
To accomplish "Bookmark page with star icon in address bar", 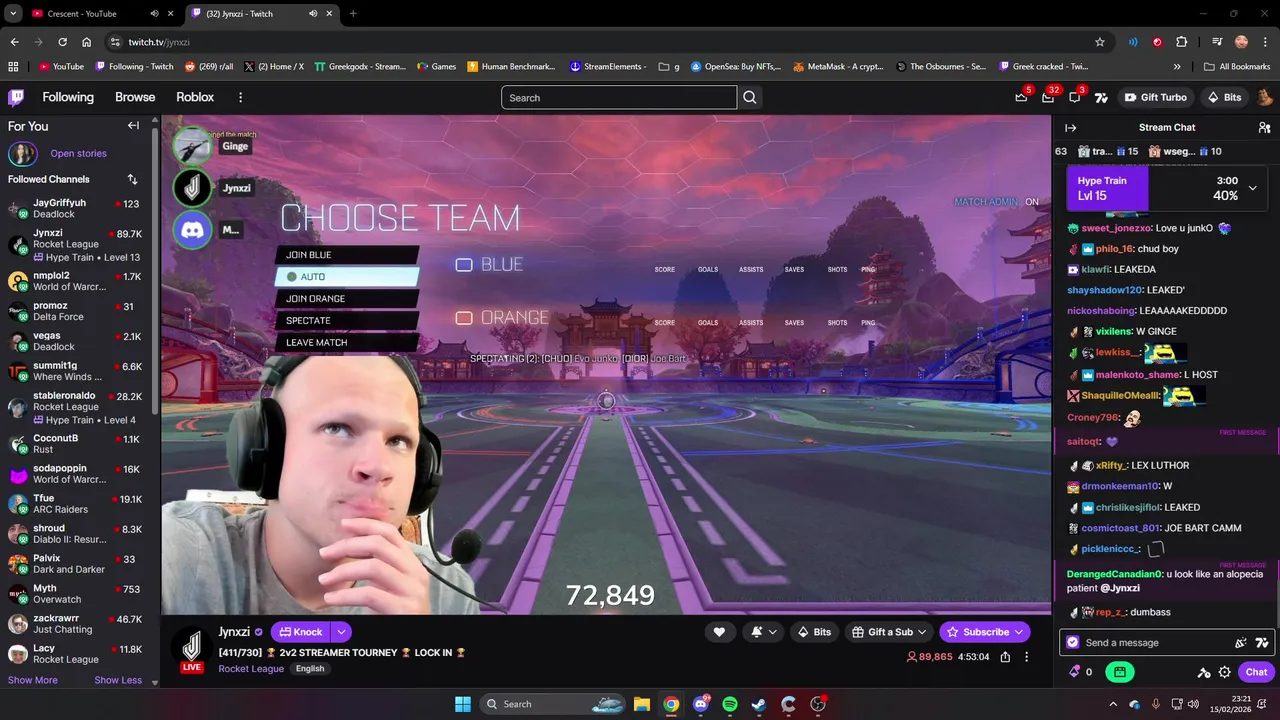I will [1100, 42].
